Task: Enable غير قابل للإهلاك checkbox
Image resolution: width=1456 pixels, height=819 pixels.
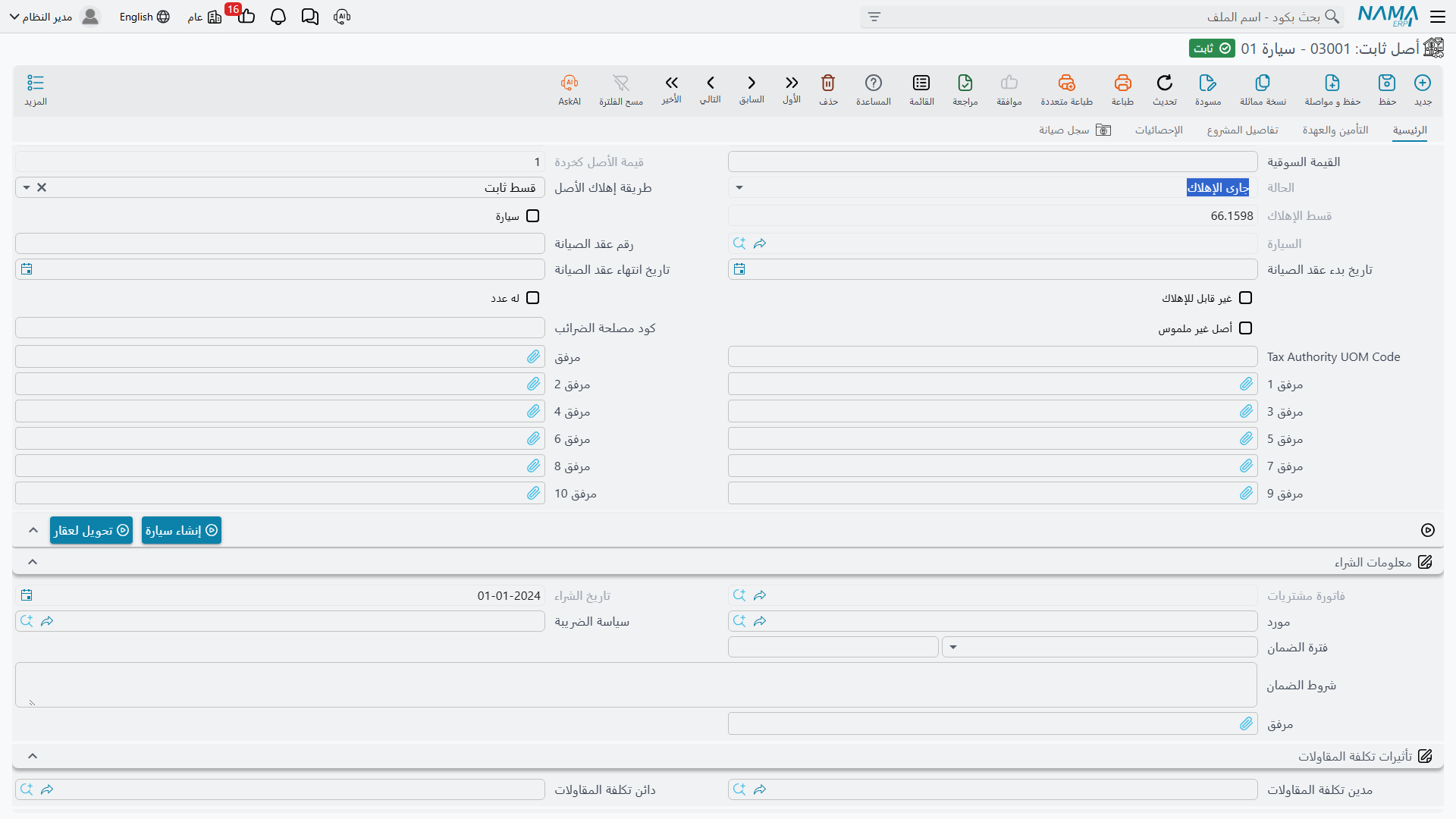Action: (1245, 298)
